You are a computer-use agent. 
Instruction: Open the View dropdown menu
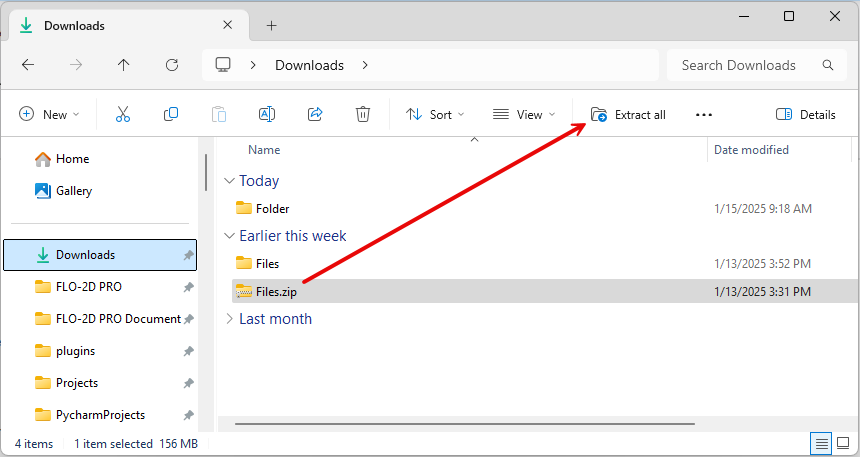(x=524, y=115)
